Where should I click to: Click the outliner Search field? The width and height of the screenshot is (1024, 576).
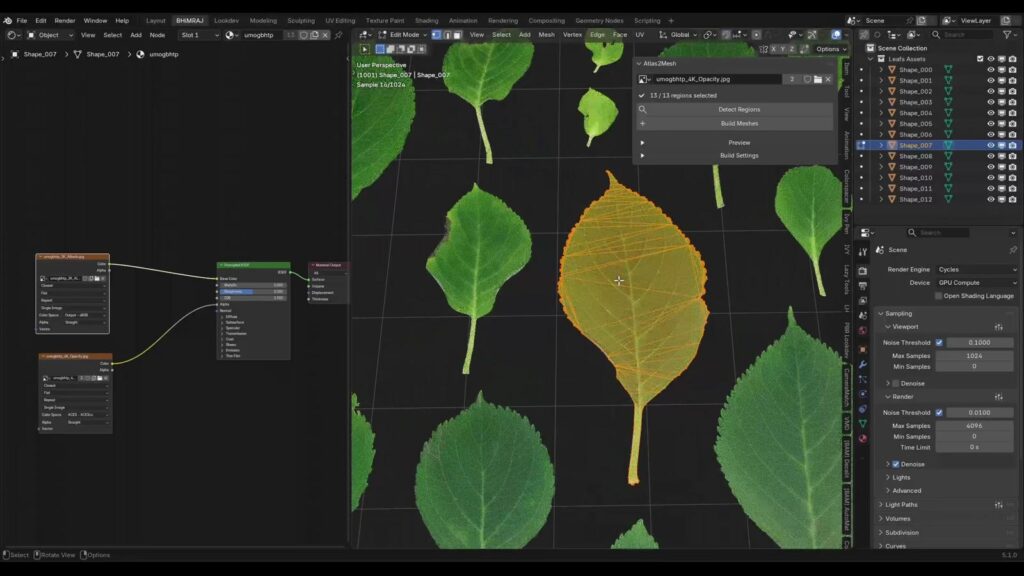coord(964,35)
